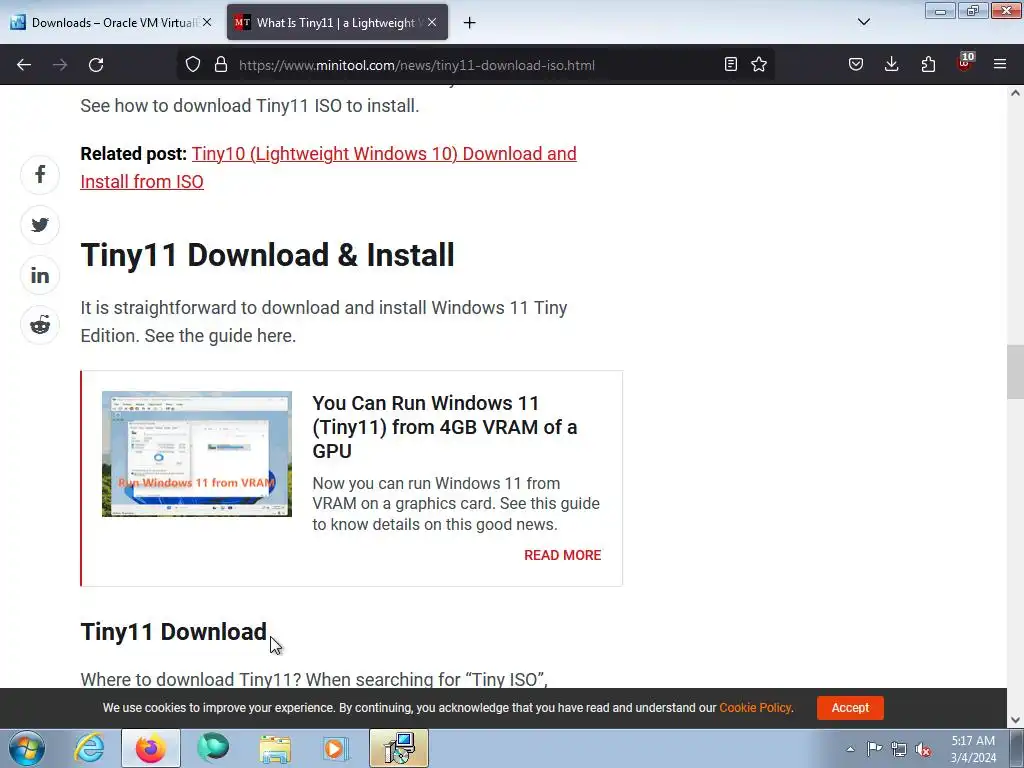Click the scrollbar down arrow
This screenshot has width=1024, height=768.
pyautogui.click(x=1015, y=720)
